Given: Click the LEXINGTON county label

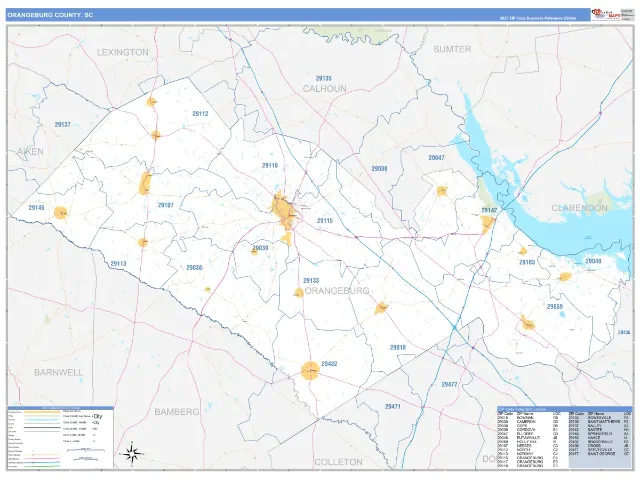Looking at the screenshot, I should tap(122, 52).
